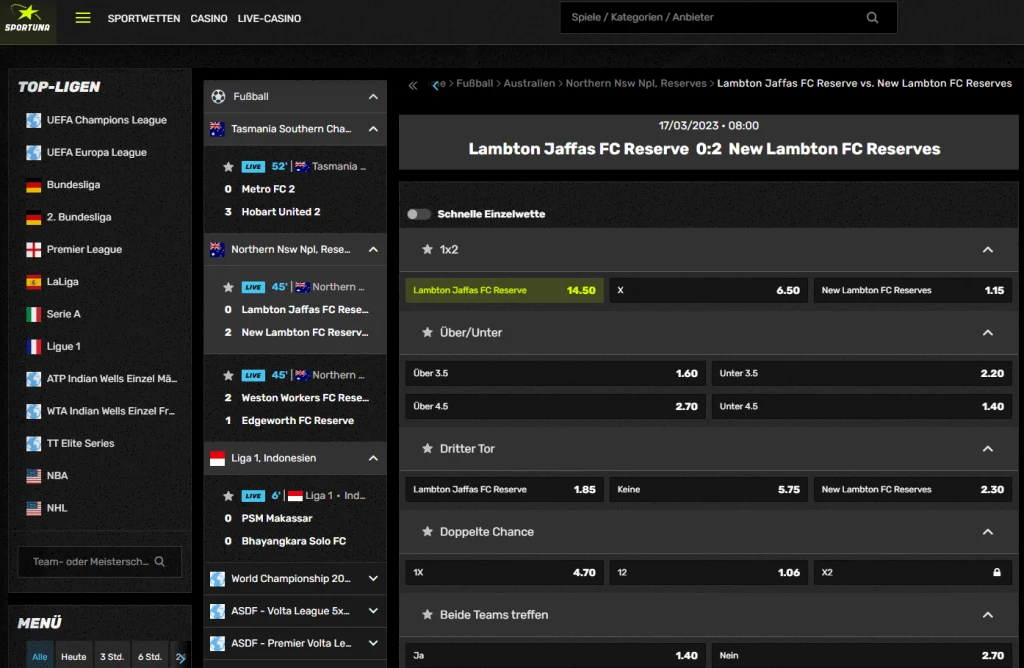
Task: Click the locked X2 odds padlock
Action: click(x=997, y=572)
